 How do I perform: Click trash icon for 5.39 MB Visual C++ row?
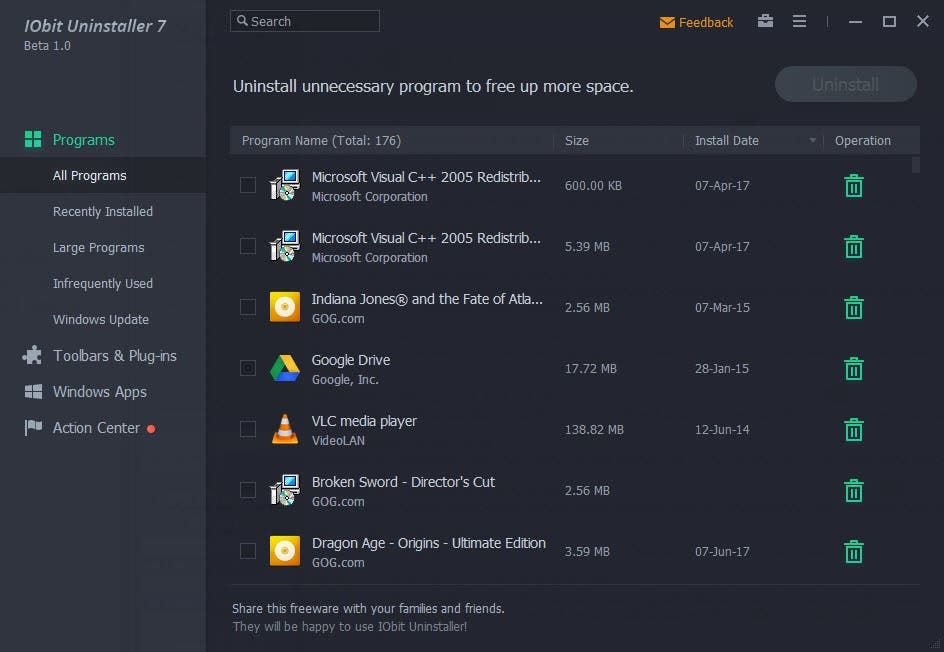853,246
